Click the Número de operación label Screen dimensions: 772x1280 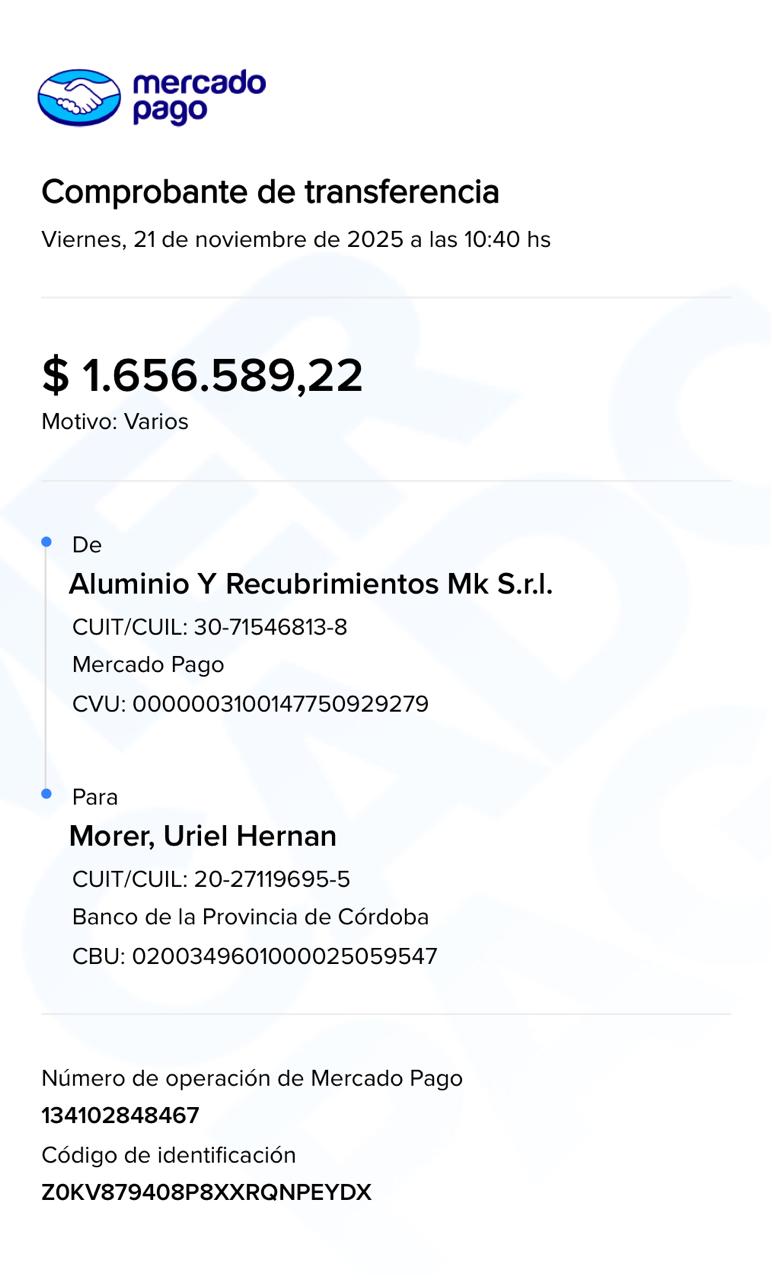(x=252, y=1078)
